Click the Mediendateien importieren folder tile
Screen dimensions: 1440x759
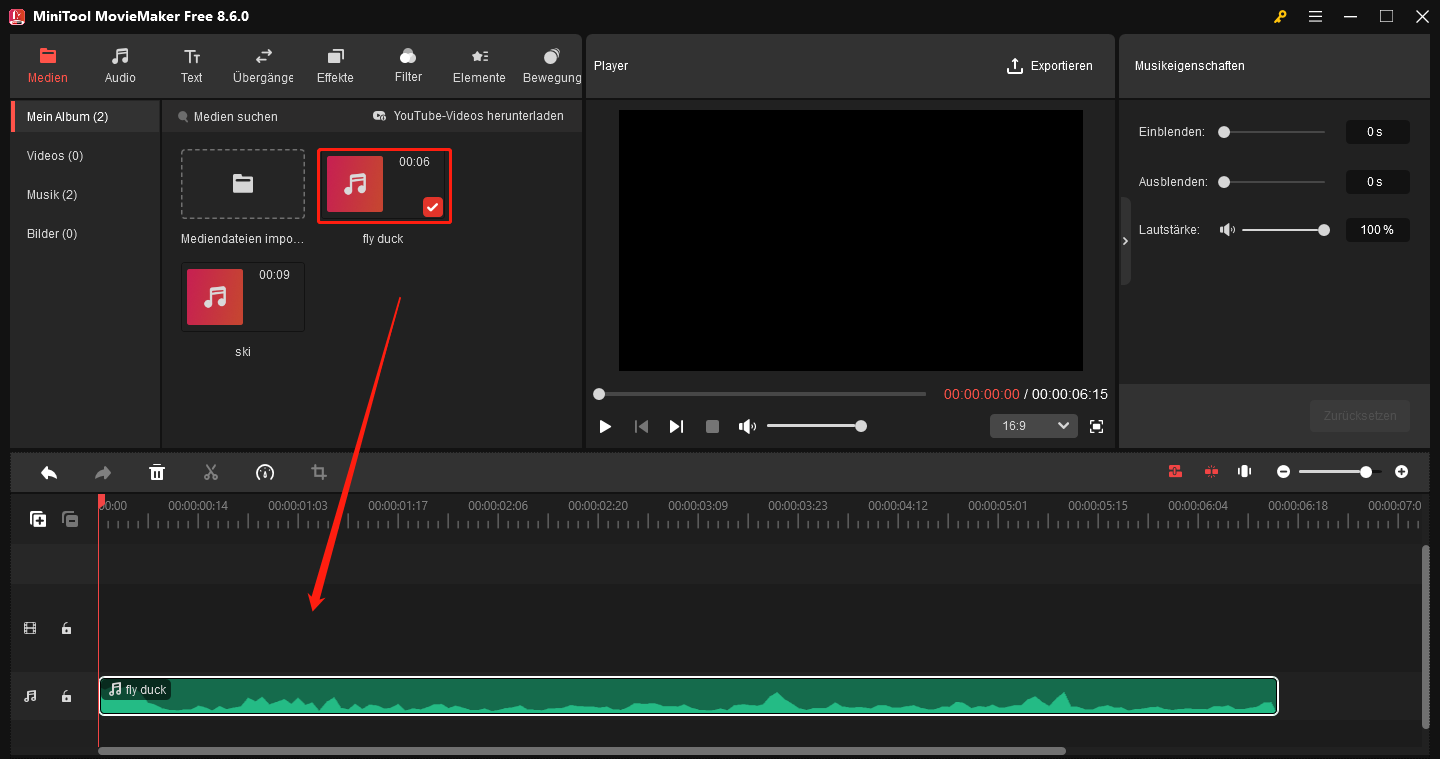[243, 184]
